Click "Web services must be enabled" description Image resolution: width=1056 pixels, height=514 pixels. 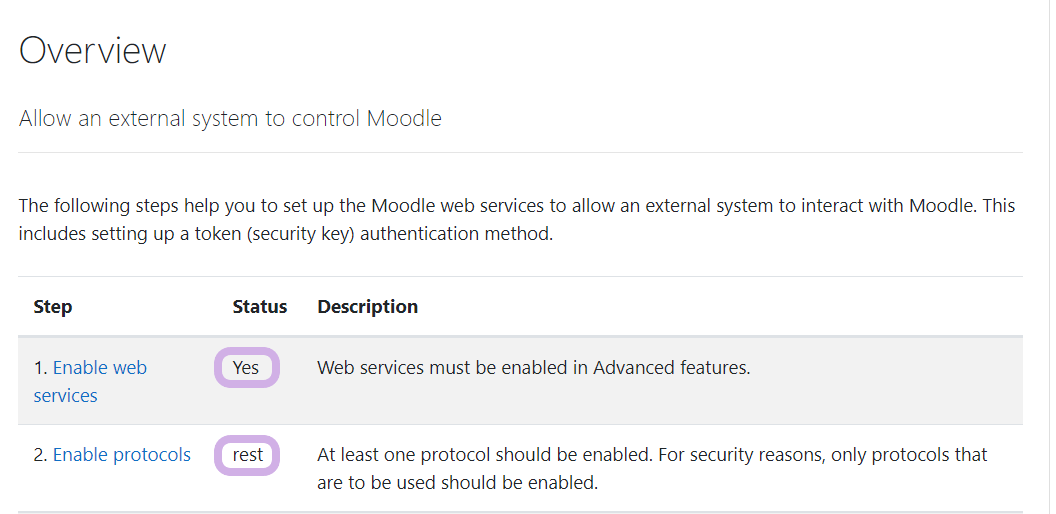tap(453, 368)
